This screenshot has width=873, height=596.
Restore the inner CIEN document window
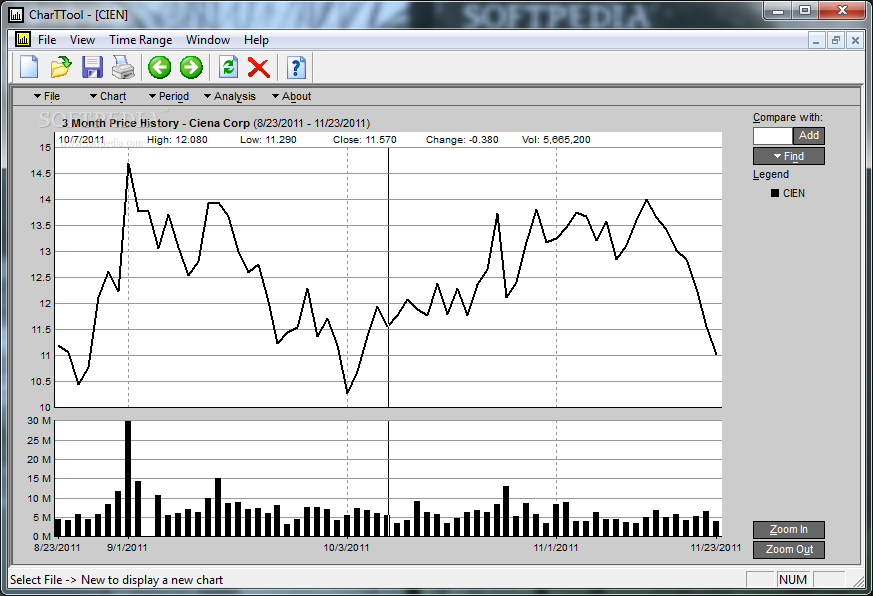(836, 40)
